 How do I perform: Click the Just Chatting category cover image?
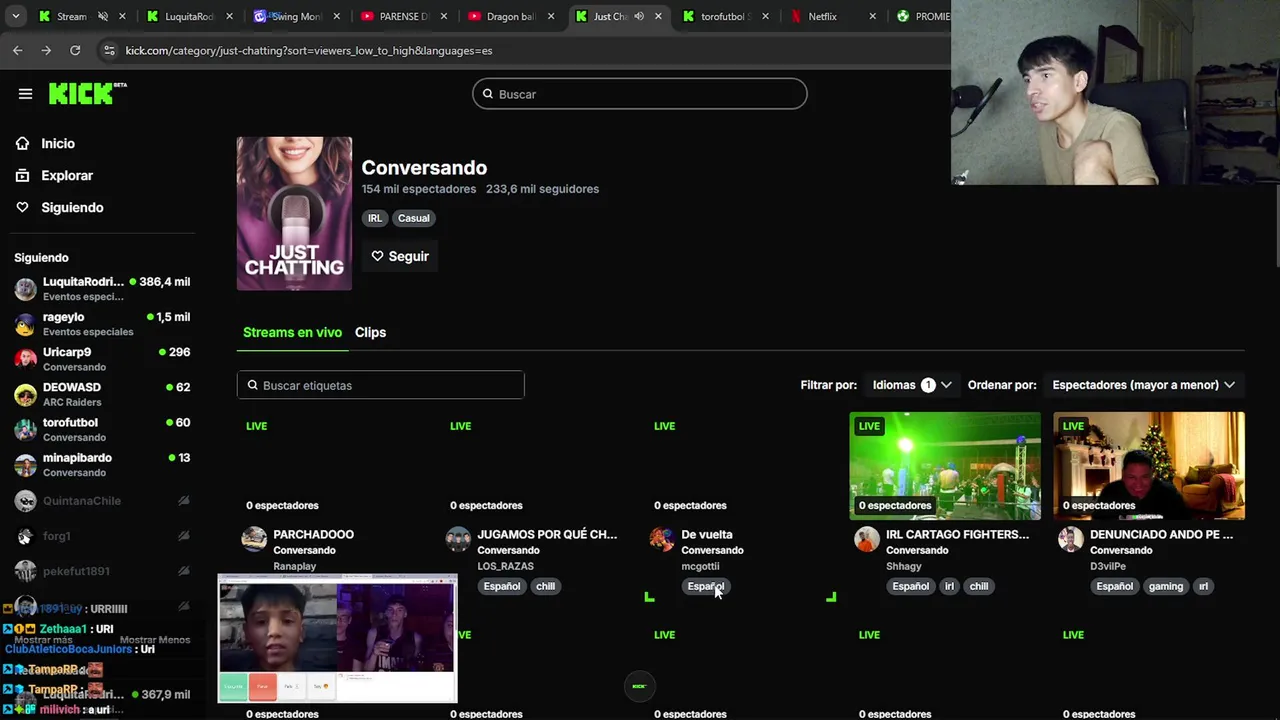(294, 214)
